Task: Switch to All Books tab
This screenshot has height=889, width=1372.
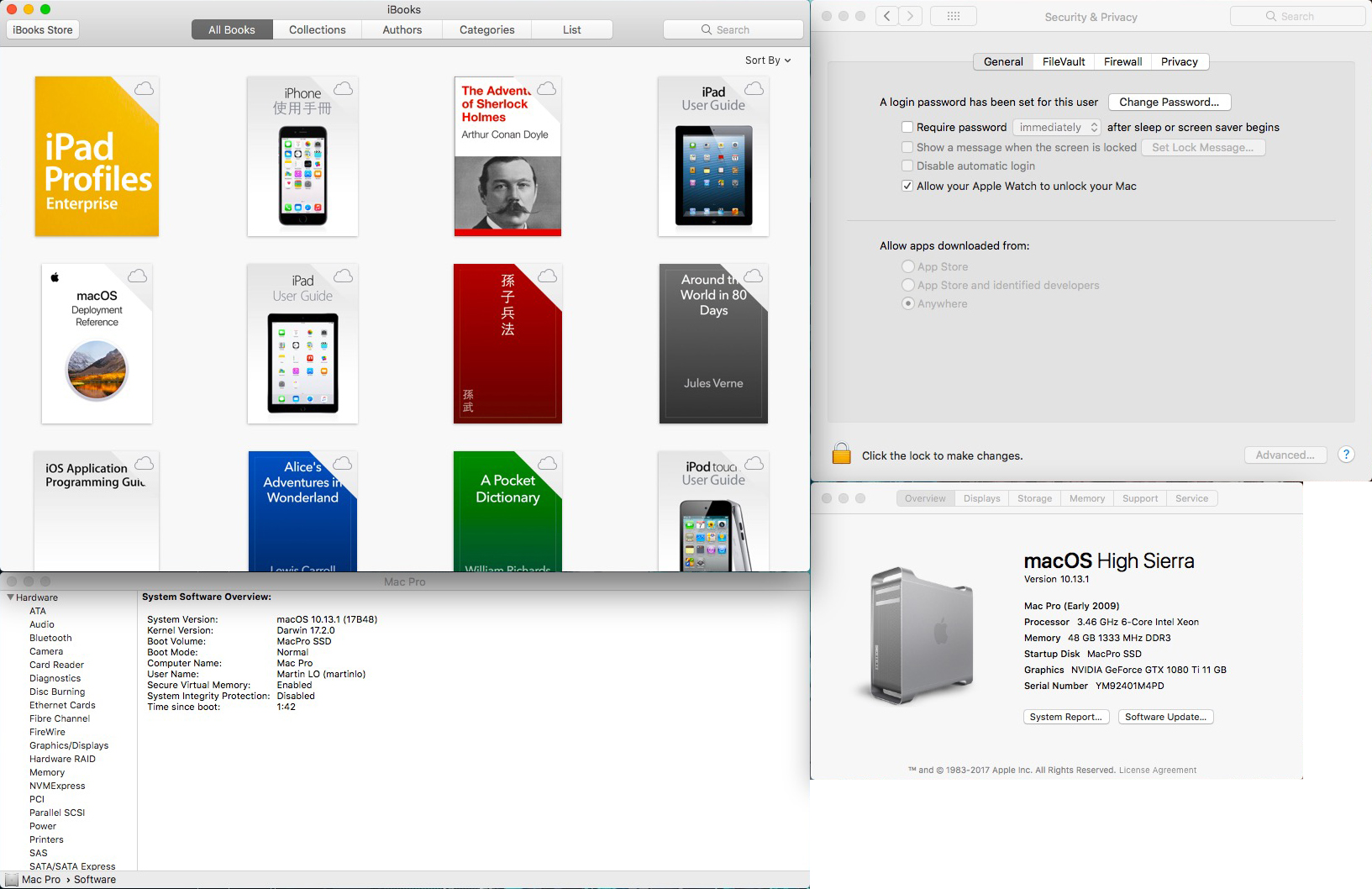Action: 232,29
